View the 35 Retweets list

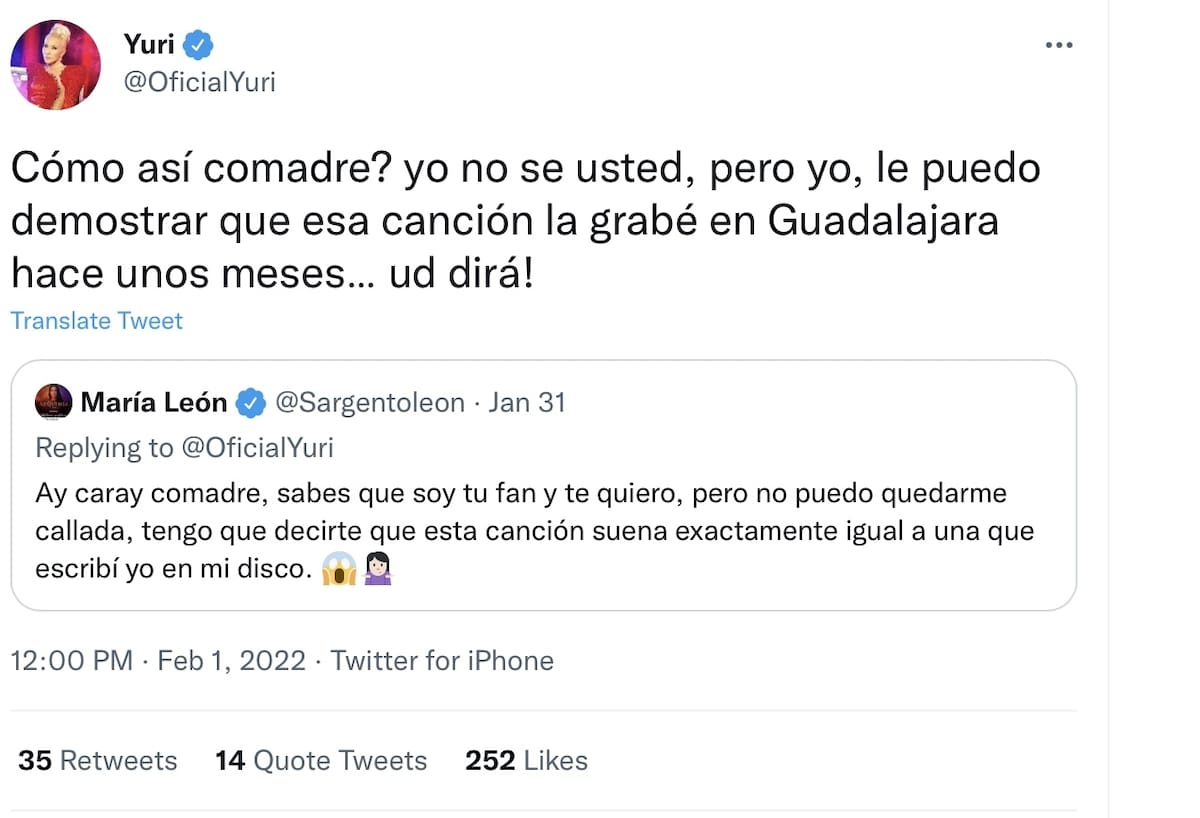pos(98,761)
